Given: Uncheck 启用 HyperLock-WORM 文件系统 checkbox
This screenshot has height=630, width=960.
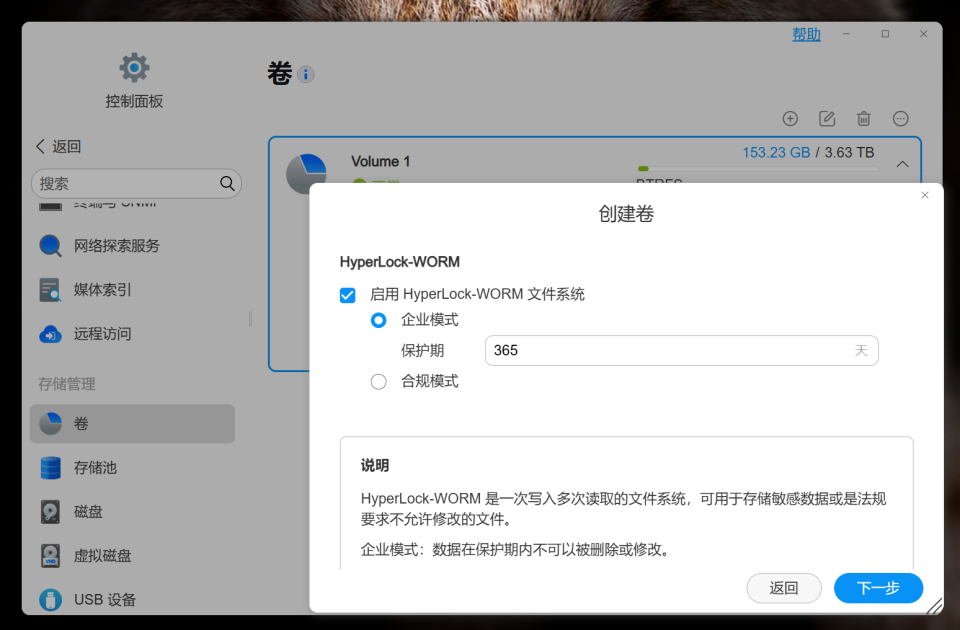Looking at the screenshot, I should point(347,295).
